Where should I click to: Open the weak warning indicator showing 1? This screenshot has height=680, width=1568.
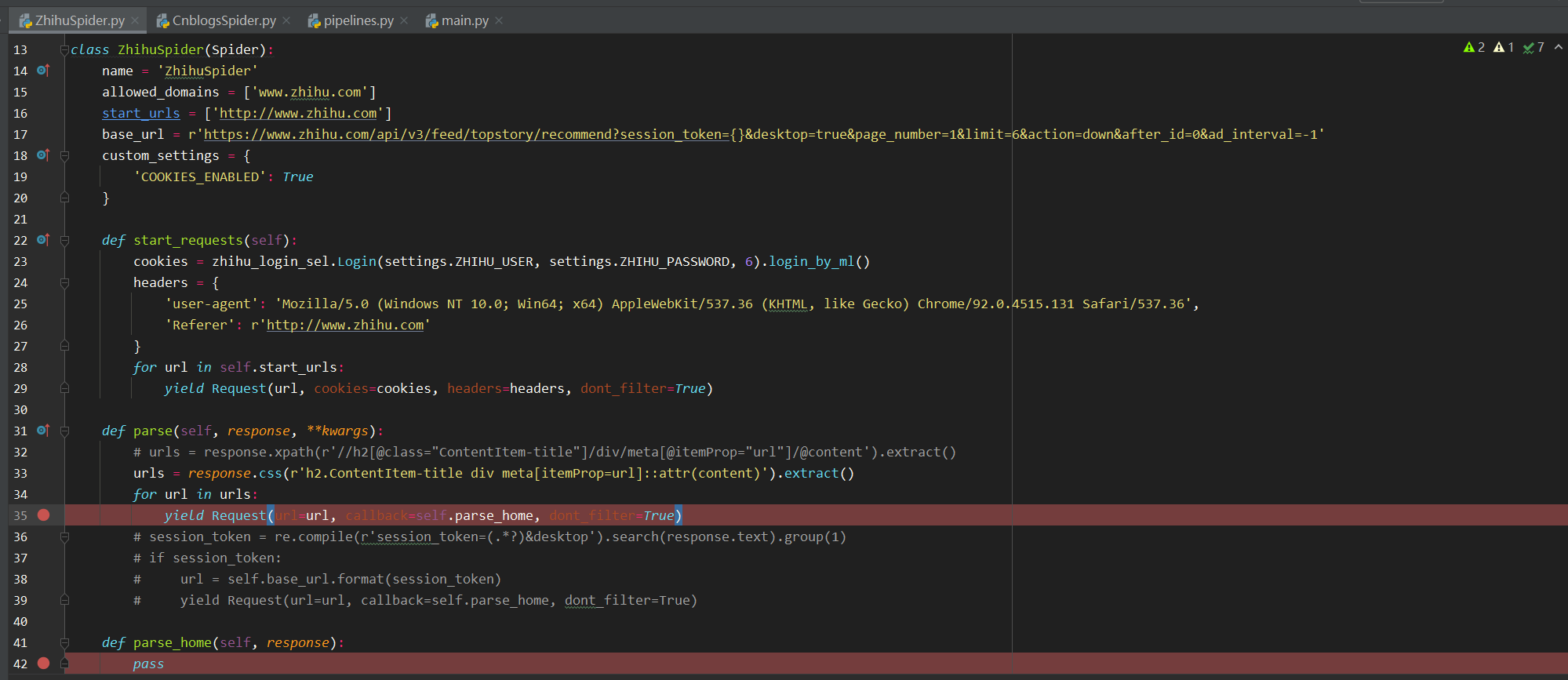[x=1504, y=48]
